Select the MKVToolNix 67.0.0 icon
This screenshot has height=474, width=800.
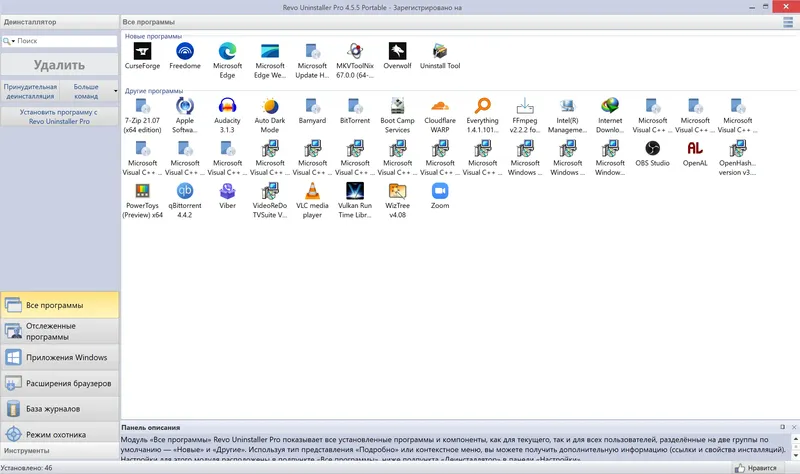tap(355, 51)
